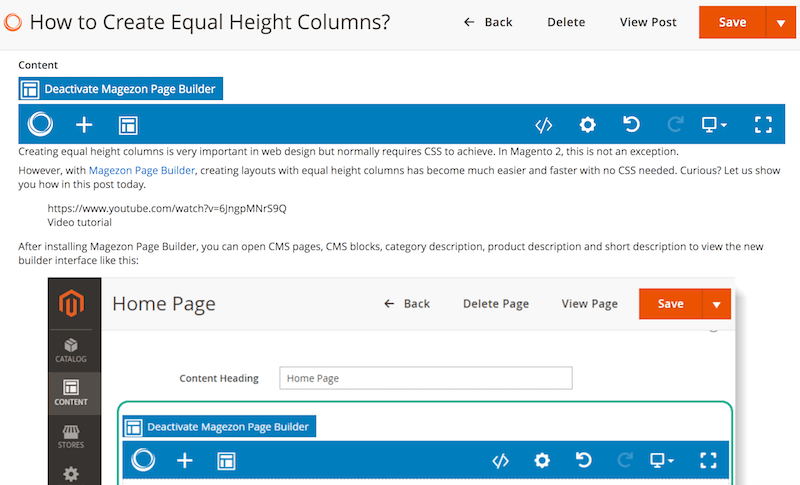This screenshot has width=800, height=485.
Task: Open the templates layout icon in toolbar
Action: [x=128, y=125]
